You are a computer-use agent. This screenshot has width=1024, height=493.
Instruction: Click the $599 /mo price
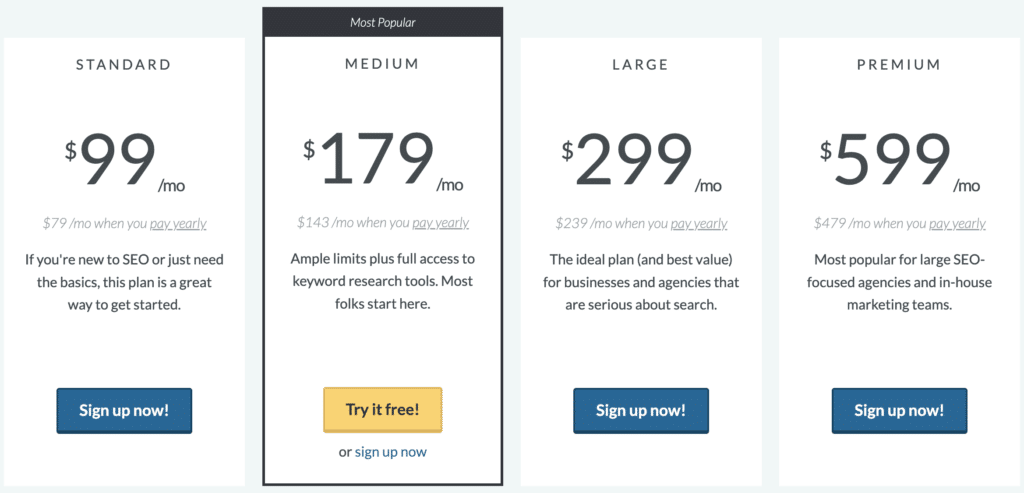click(899, 161)
